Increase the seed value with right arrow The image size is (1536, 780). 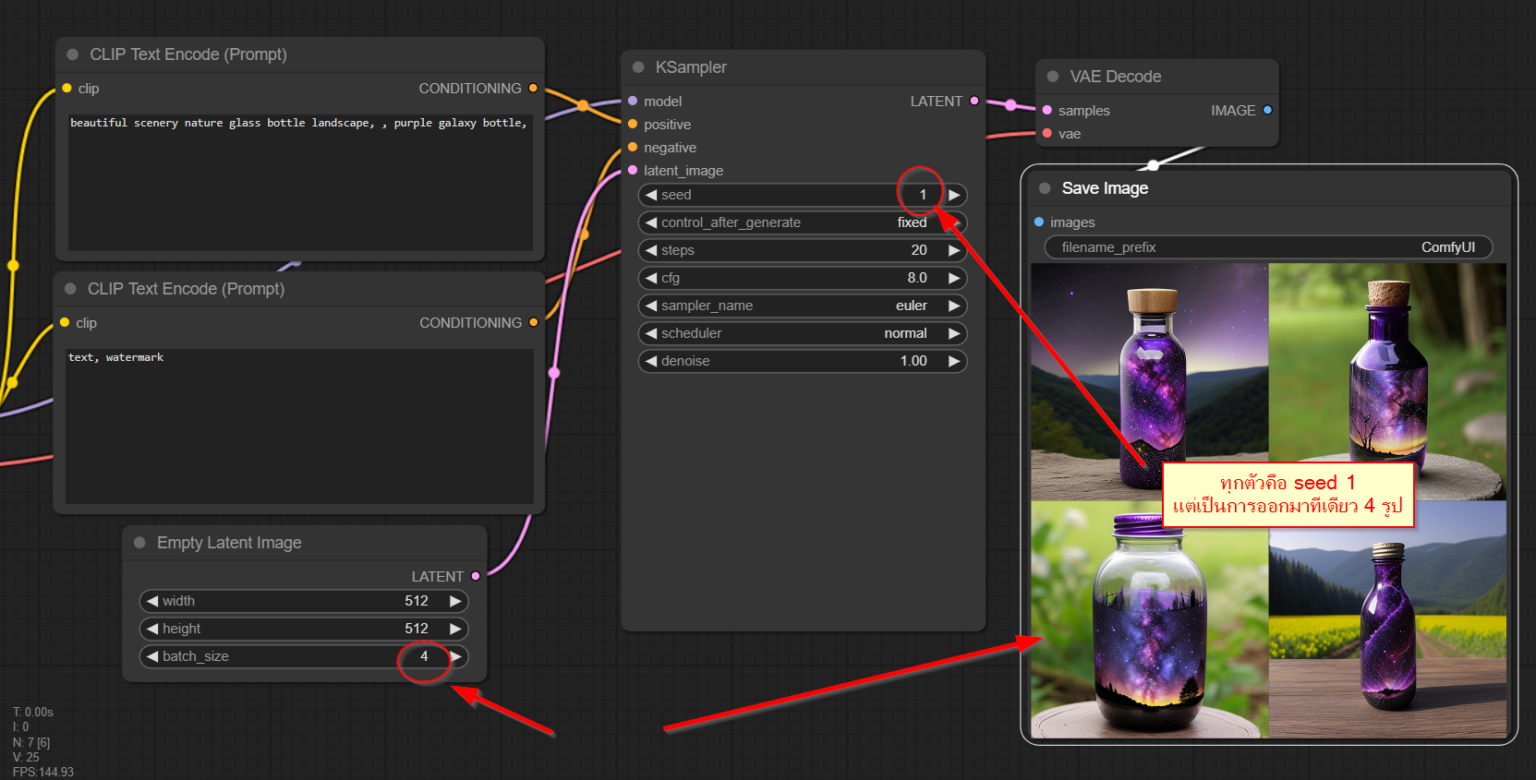pos(954,195)
